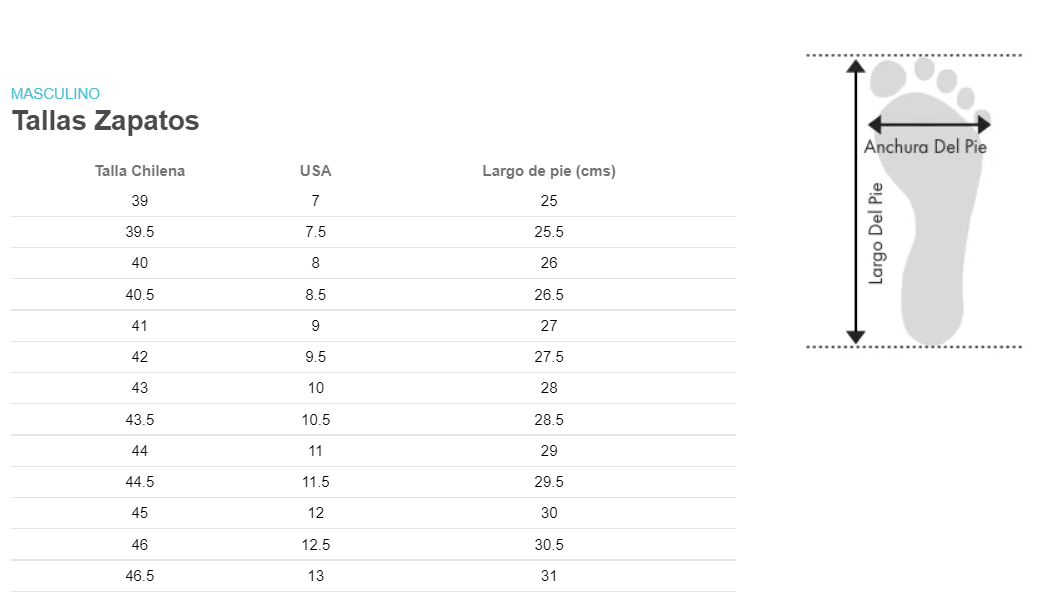1058x610 pixels.
Task: Click Chilean size 46.5 cell
Action: (140, 576)
